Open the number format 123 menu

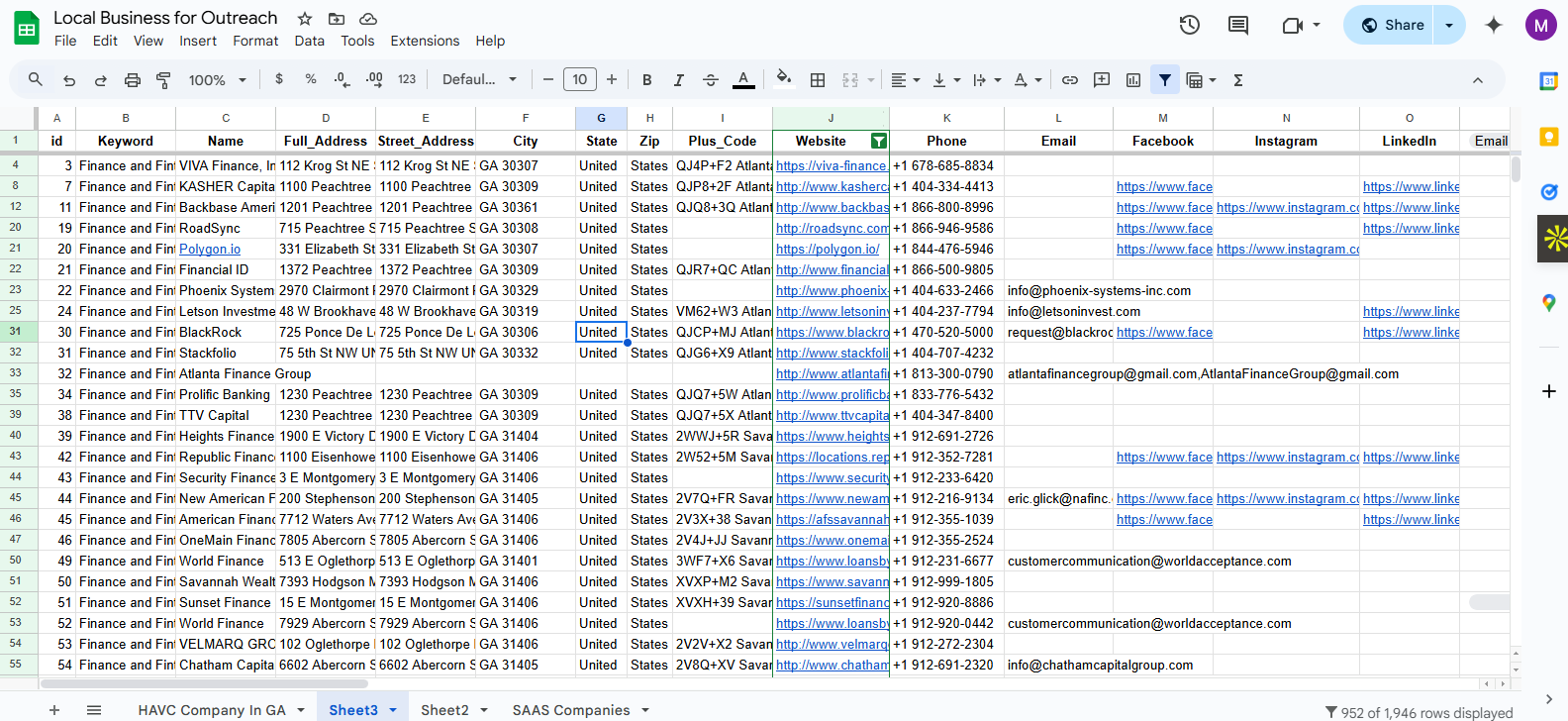(x=407, y=79)
